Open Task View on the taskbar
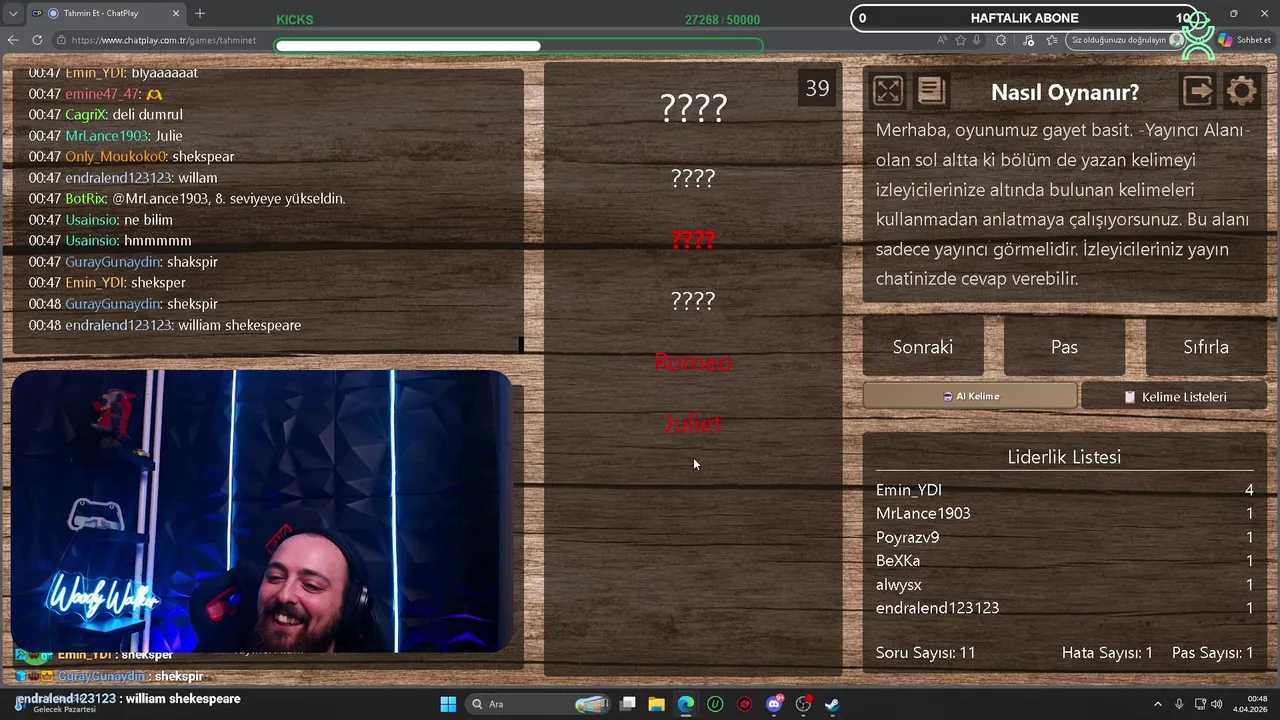 pyautogui.click(x=628, y=704)
